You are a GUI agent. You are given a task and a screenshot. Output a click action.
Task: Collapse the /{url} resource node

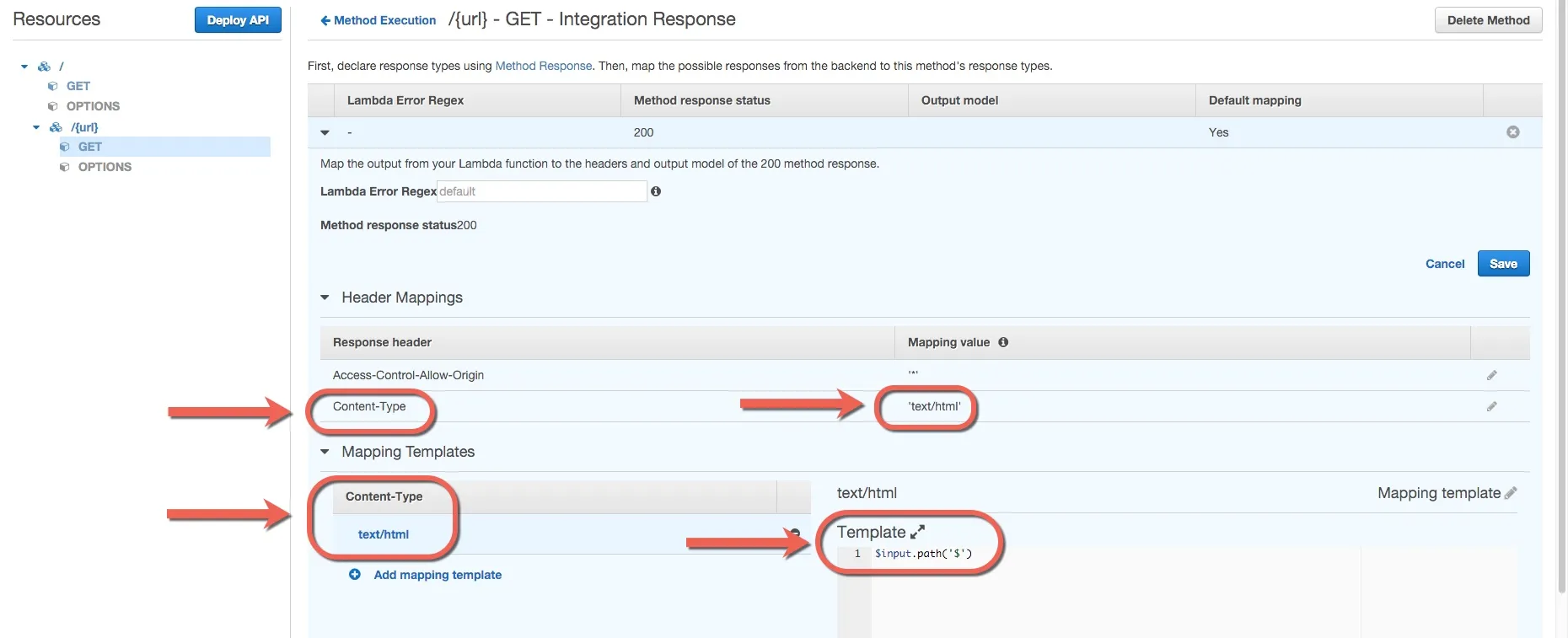(36, 127)
